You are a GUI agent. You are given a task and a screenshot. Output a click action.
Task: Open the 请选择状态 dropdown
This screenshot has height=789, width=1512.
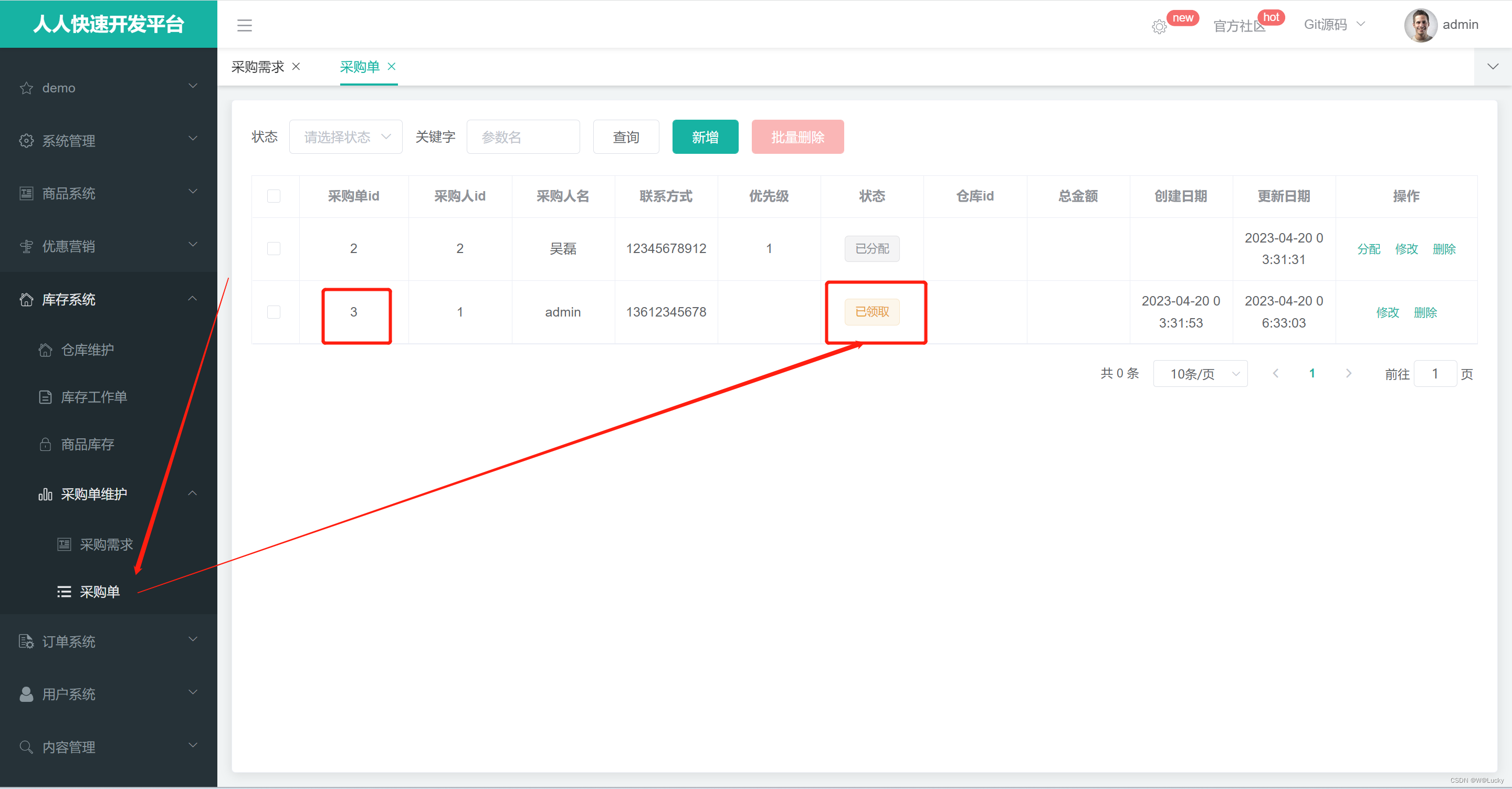click(x=346, y=138)
